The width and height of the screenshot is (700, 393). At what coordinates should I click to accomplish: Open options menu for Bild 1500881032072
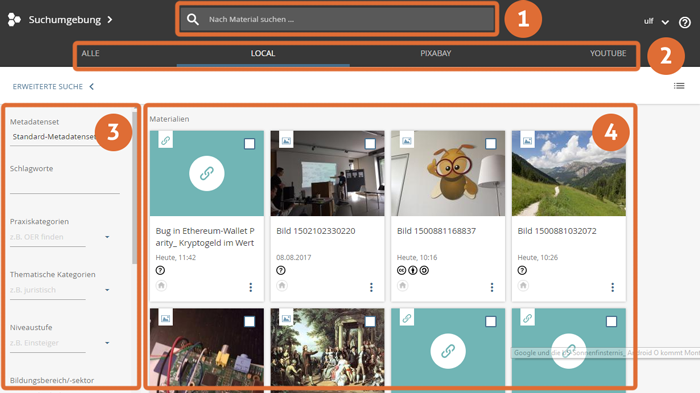[612, 287]
